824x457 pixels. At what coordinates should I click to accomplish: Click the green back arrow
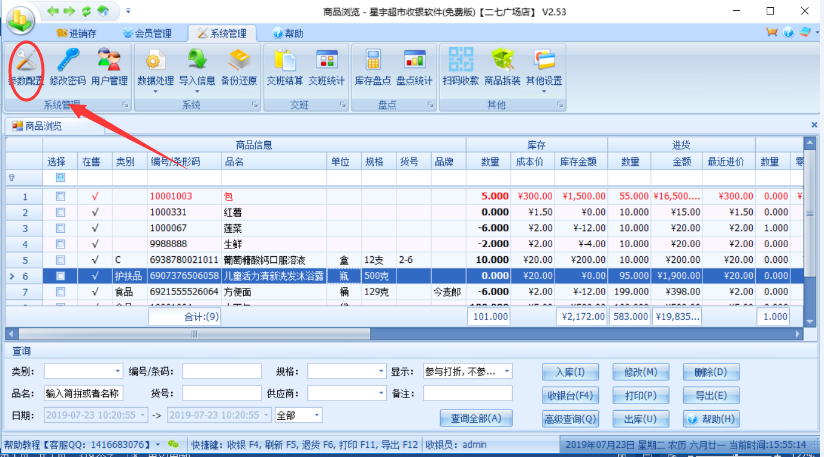click(53, 11)
